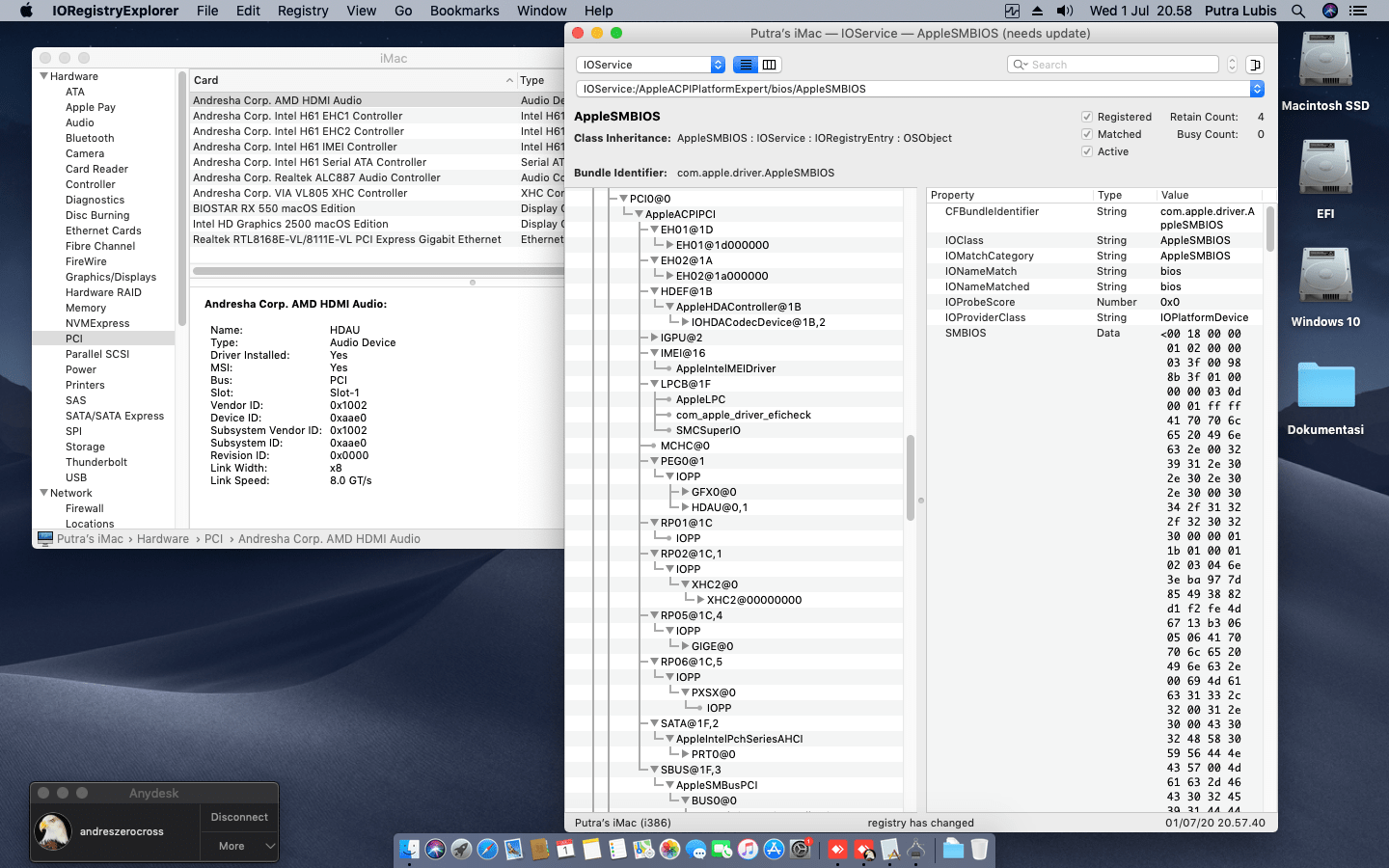Open the IOService plane dropdown
The height and width of the screenshot is (868, 1389).
coord(648,64)
